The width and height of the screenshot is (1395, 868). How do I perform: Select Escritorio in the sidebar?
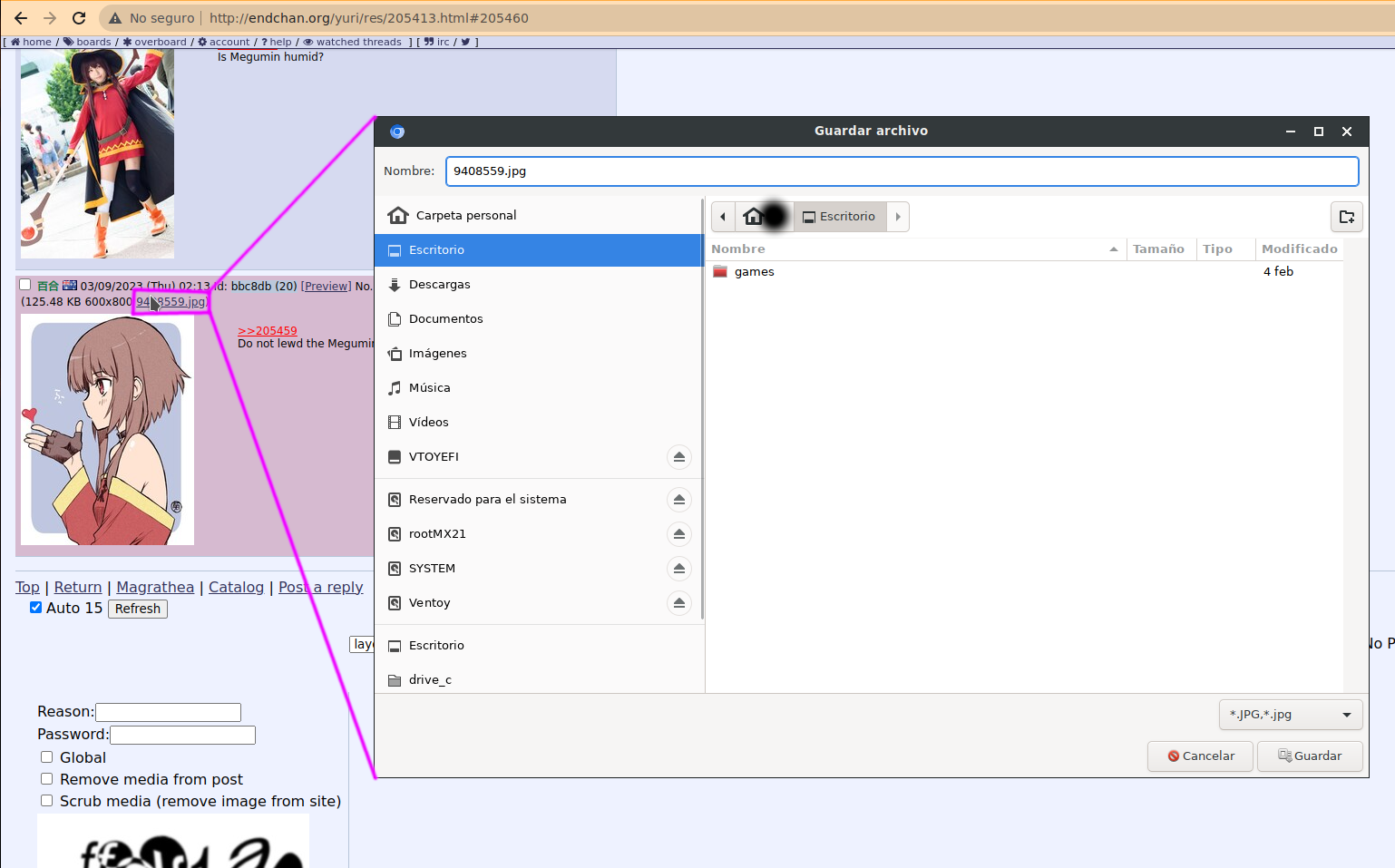point(539,250)
